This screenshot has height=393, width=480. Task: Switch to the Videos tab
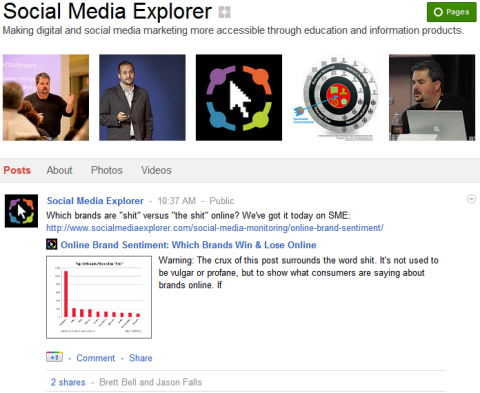tap(156, 170)
